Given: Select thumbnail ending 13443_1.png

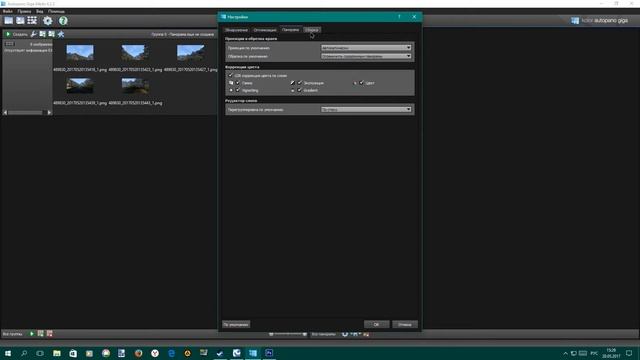Looking at the screenshot, I should tap(135, 86).
